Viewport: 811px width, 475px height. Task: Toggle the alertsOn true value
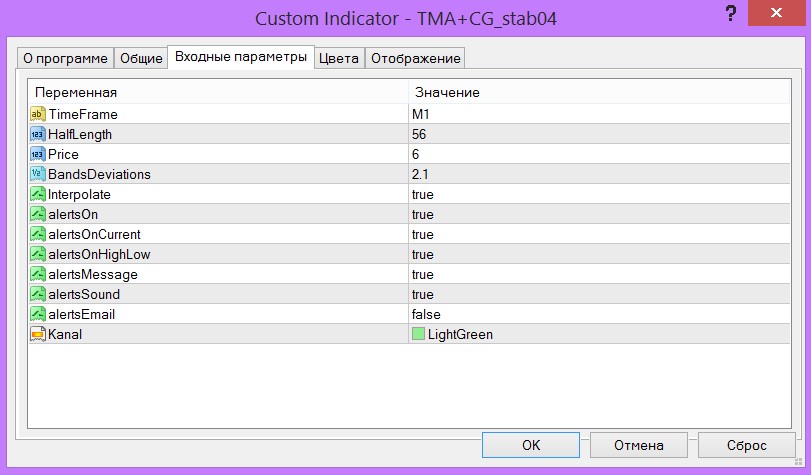(599, 214)
